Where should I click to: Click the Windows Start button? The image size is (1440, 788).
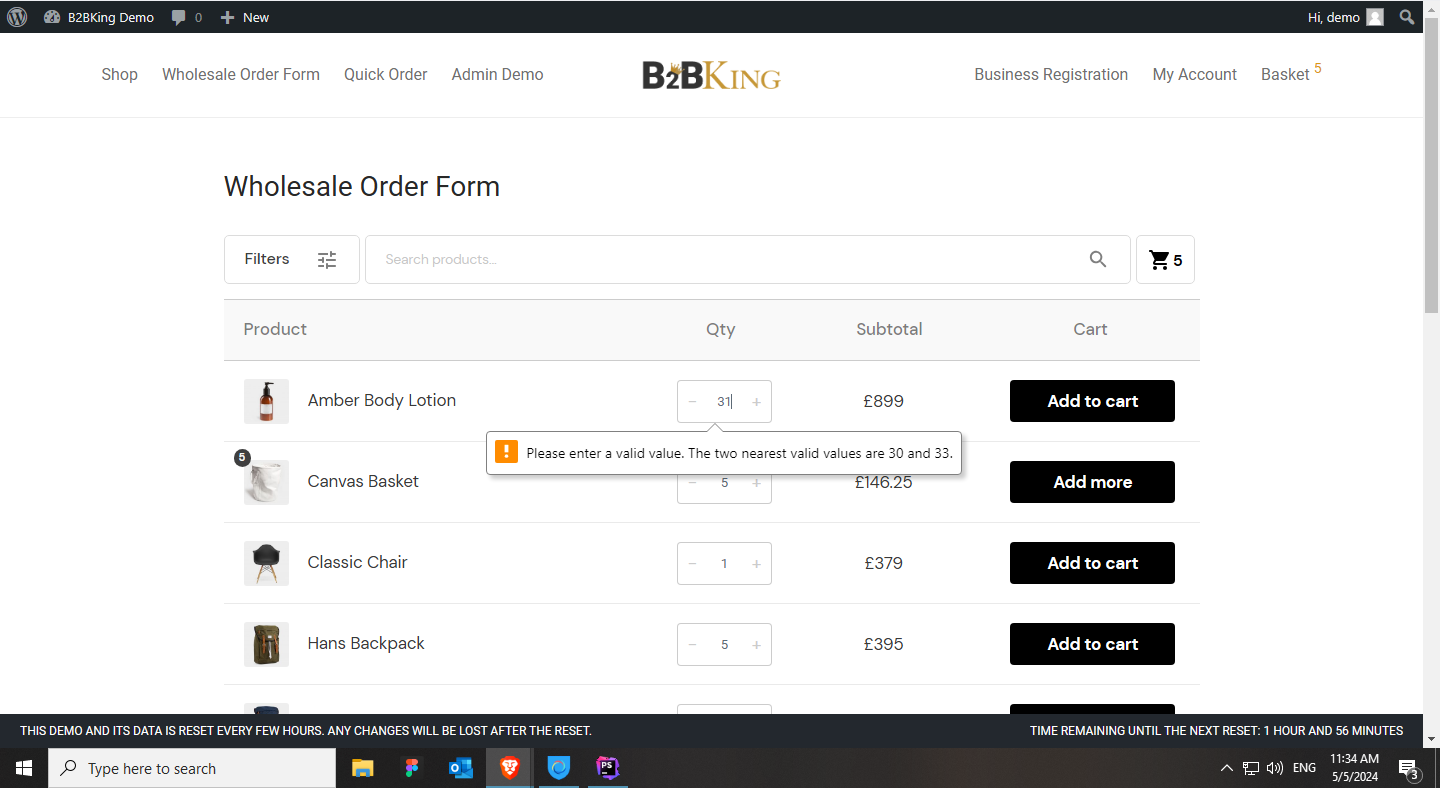[x=24, y=768]
